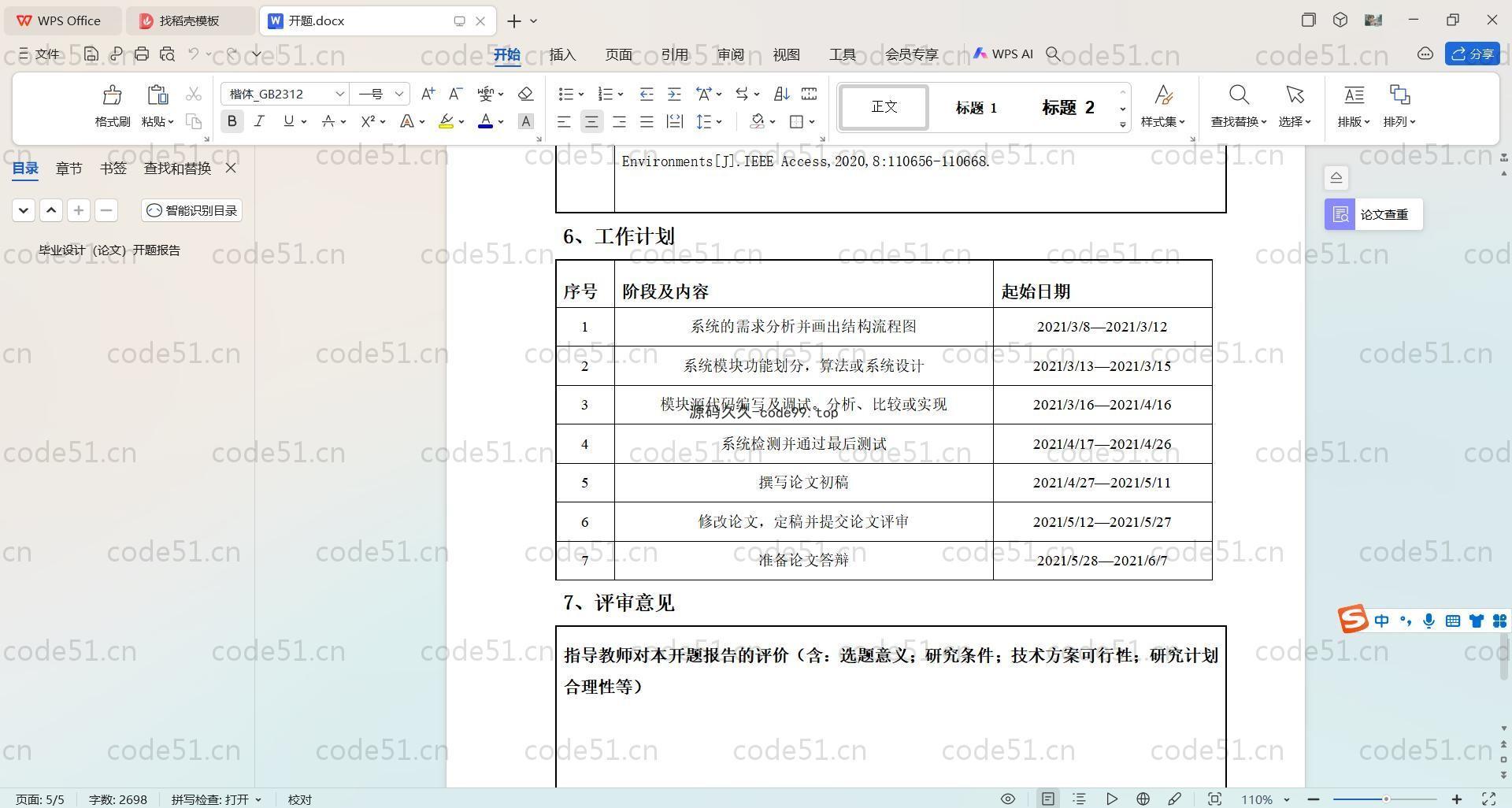Image resolution: width=1512 pixels, height=808 pixels.
Task: Click the Increase Indent icon
Action: (x=674, y=94)
